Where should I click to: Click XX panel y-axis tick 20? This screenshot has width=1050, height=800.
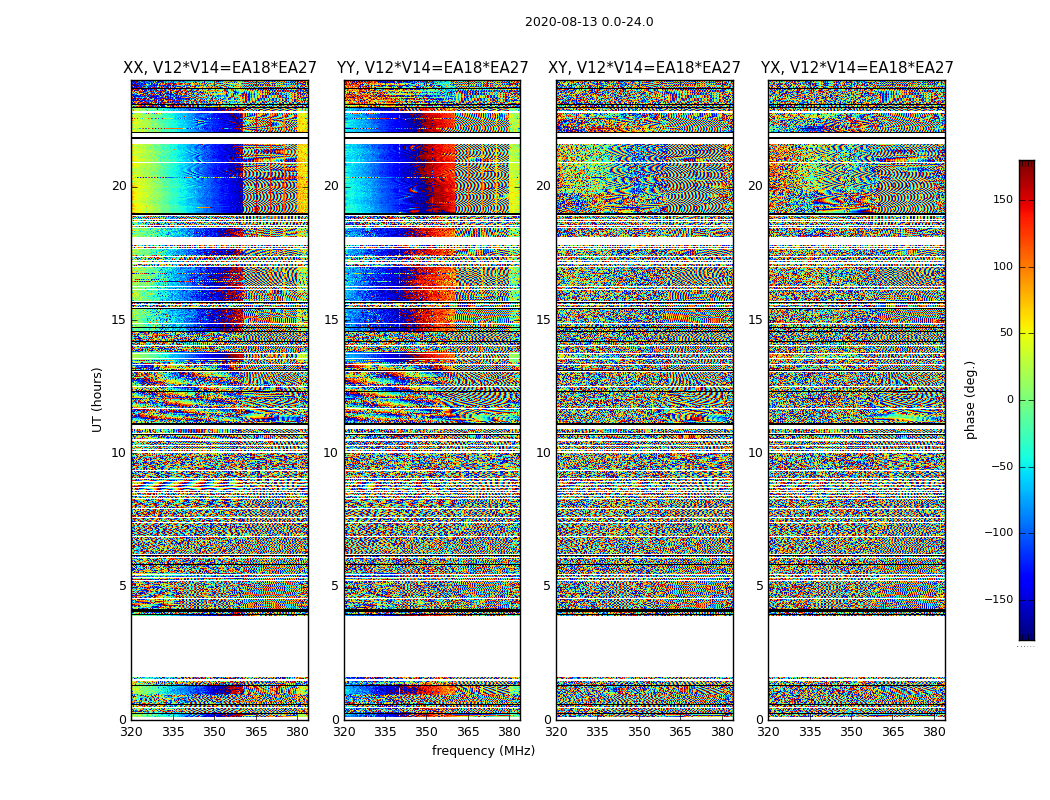coord(119,186)
